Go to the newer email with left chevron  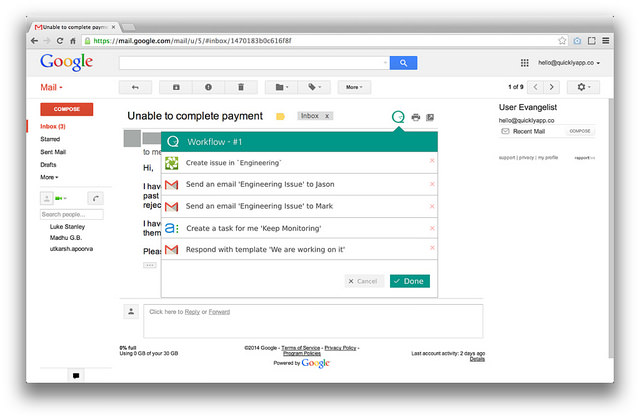(x=535, y=87)
